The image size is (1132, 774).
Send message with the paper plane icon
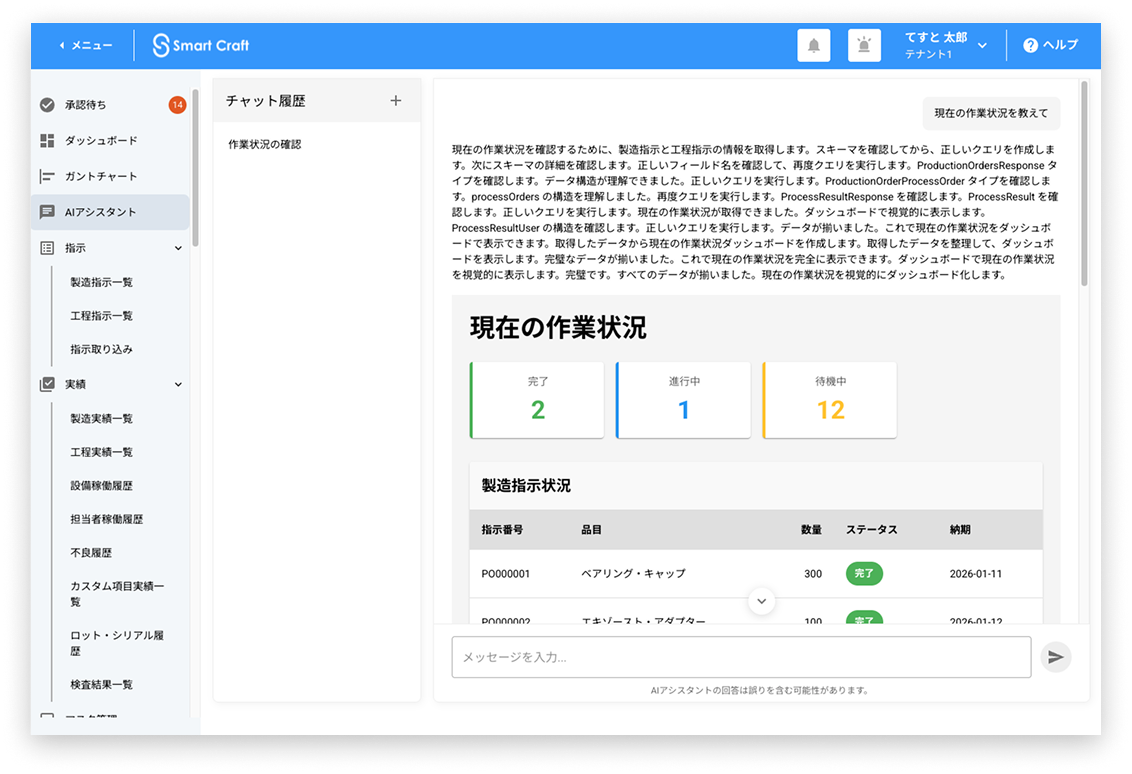pos(1056,656)
